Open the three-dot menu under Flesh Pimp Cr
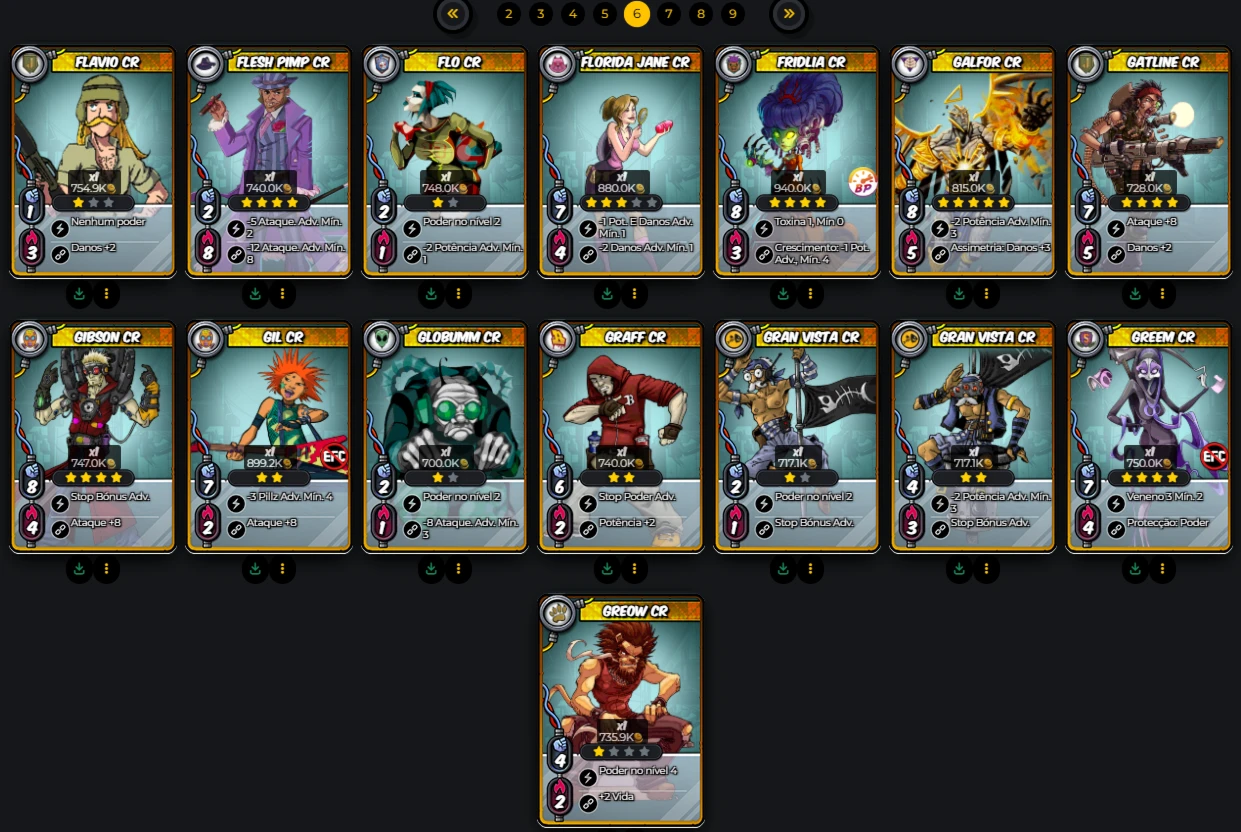Viewport: 1241px width, 832px height. point(283,294)
